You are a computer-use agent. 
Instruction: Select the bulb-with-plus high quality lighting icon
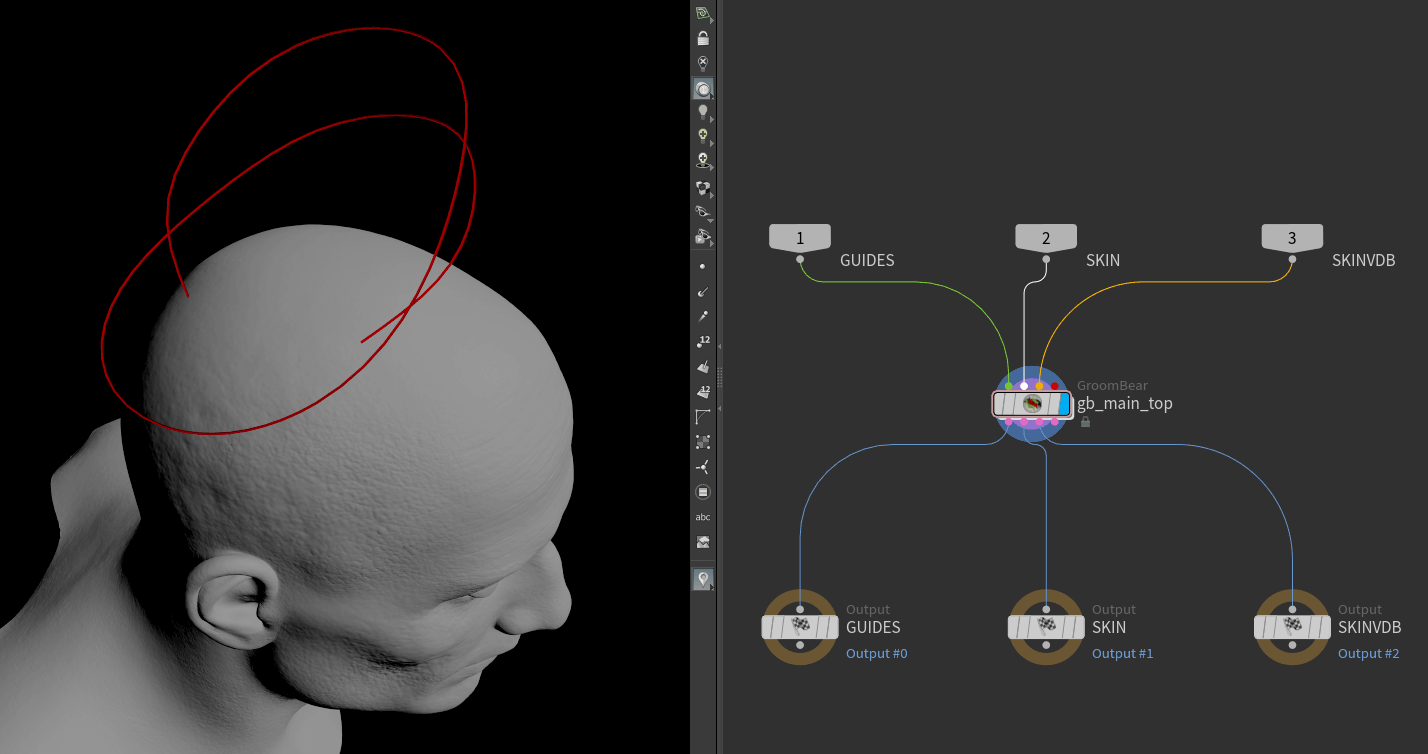tap(703, 136)
